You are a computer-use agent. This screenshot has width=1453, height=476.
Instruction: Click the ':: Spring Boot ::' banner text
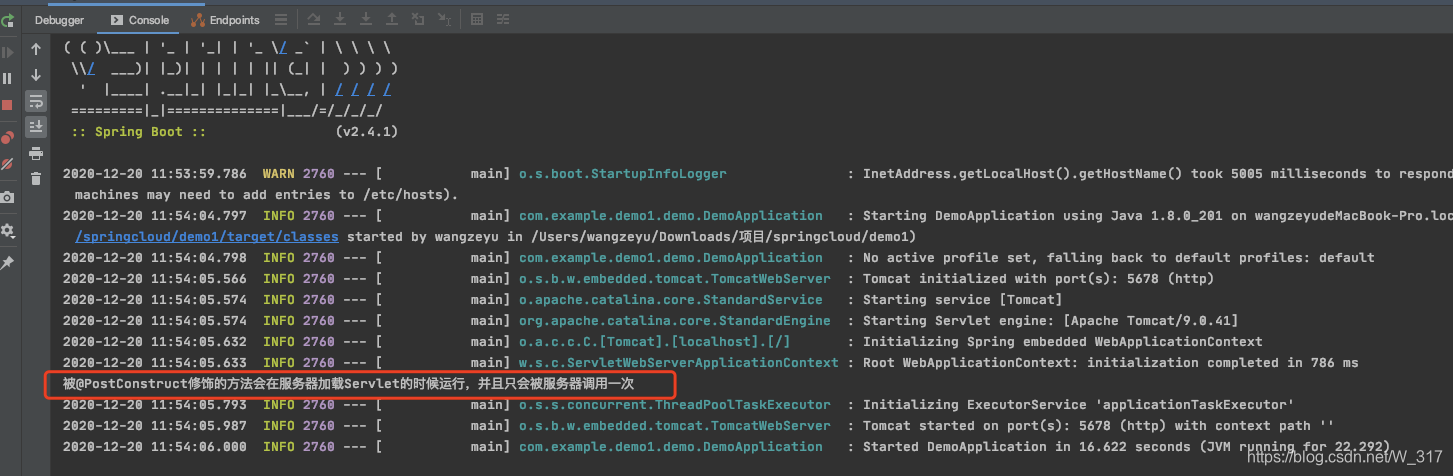pyautogui.click(x=138, y=132)
